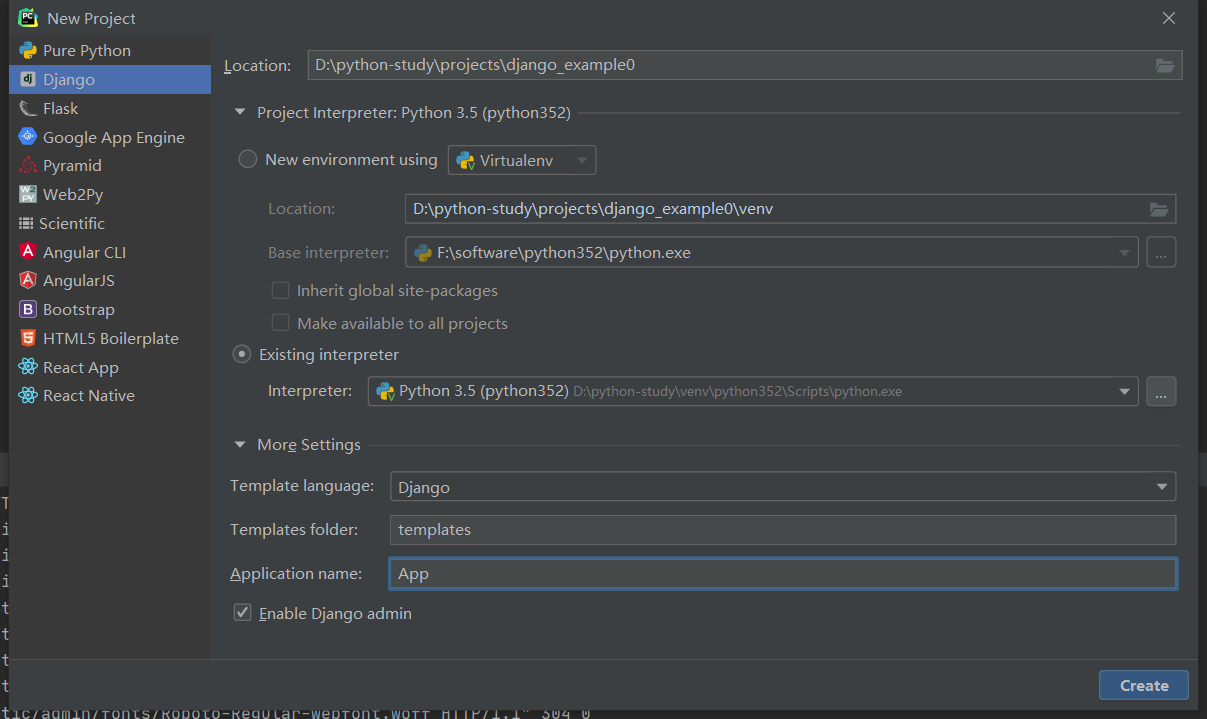This screenshot has width=1207, height=719.
Task: Click the Web2Py icon in sidebar
Action: [27, 194]
